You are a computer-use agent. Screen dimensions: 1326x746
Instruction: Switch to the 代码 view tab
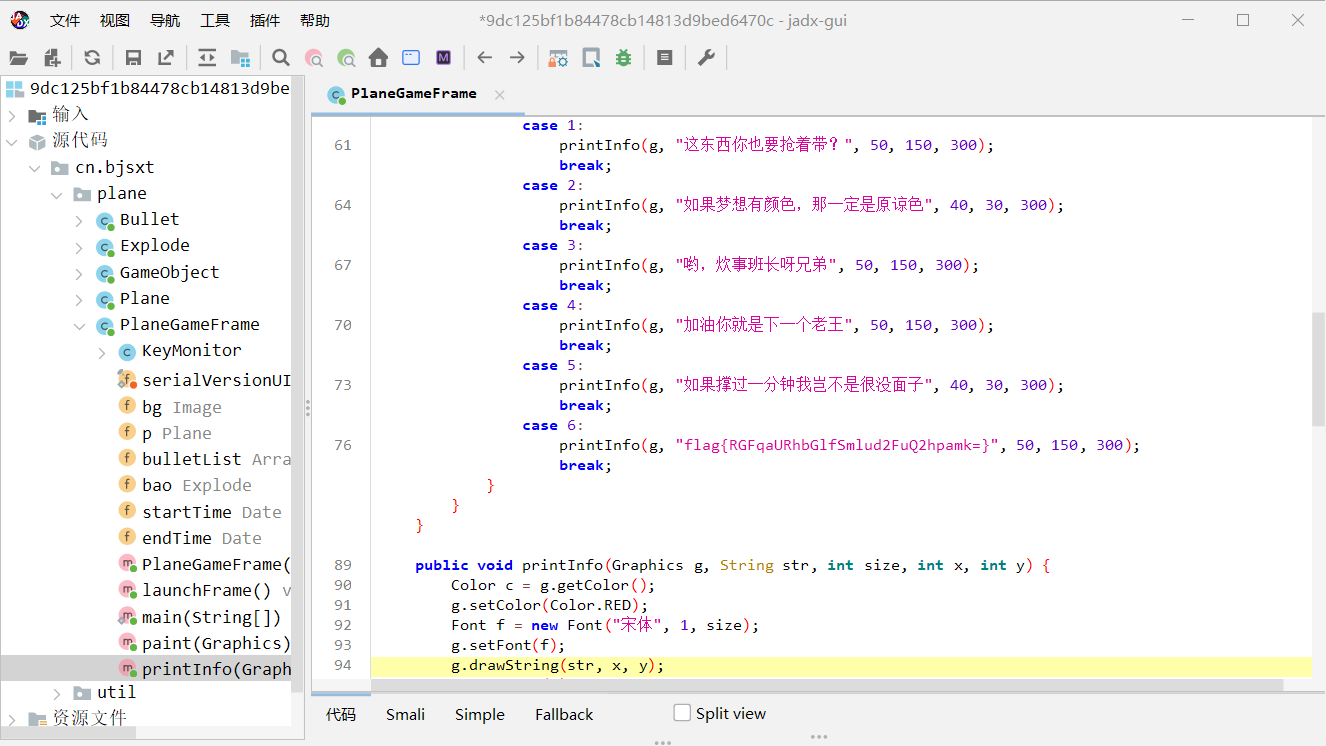(x=341, y=714)
